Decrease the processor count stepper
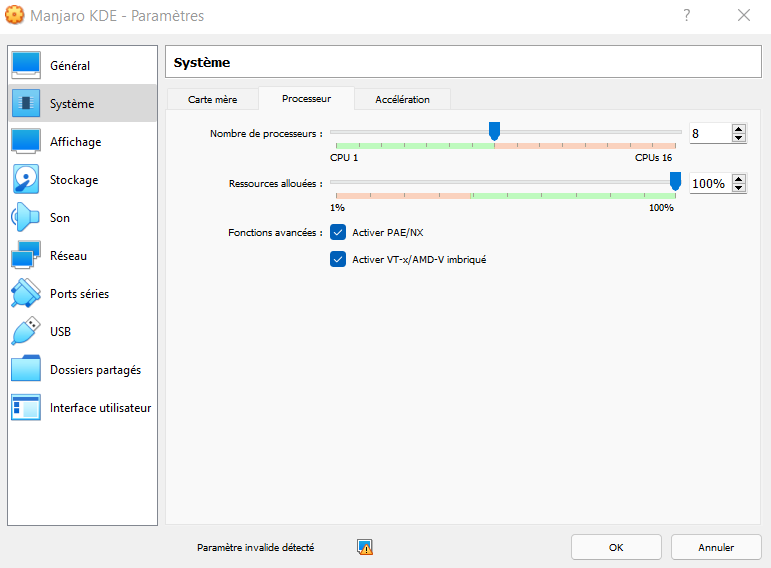Screen dimensions: 771x568 coord(739,138)
